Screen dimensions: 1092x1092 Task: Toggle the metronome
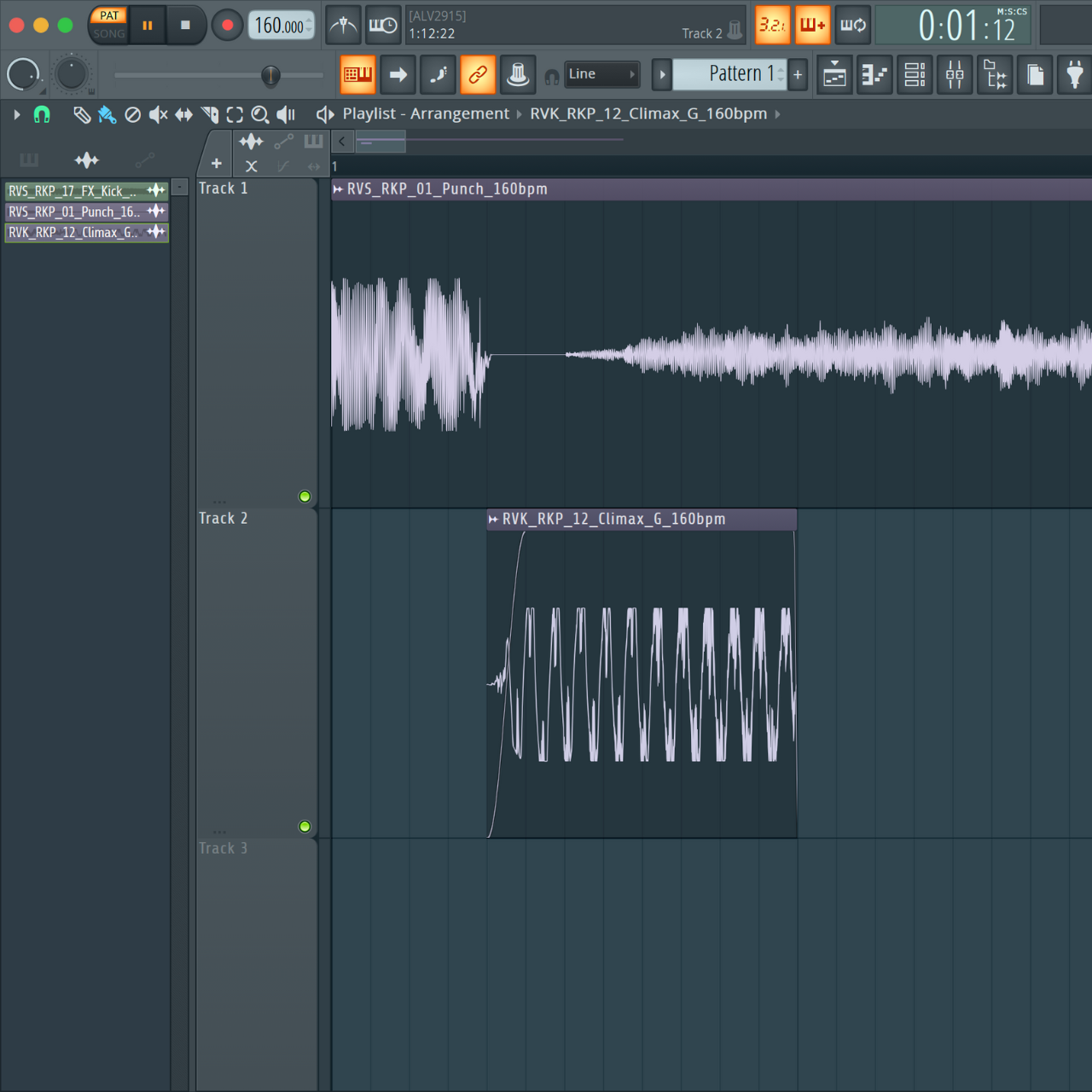click(x=344, y=26)
